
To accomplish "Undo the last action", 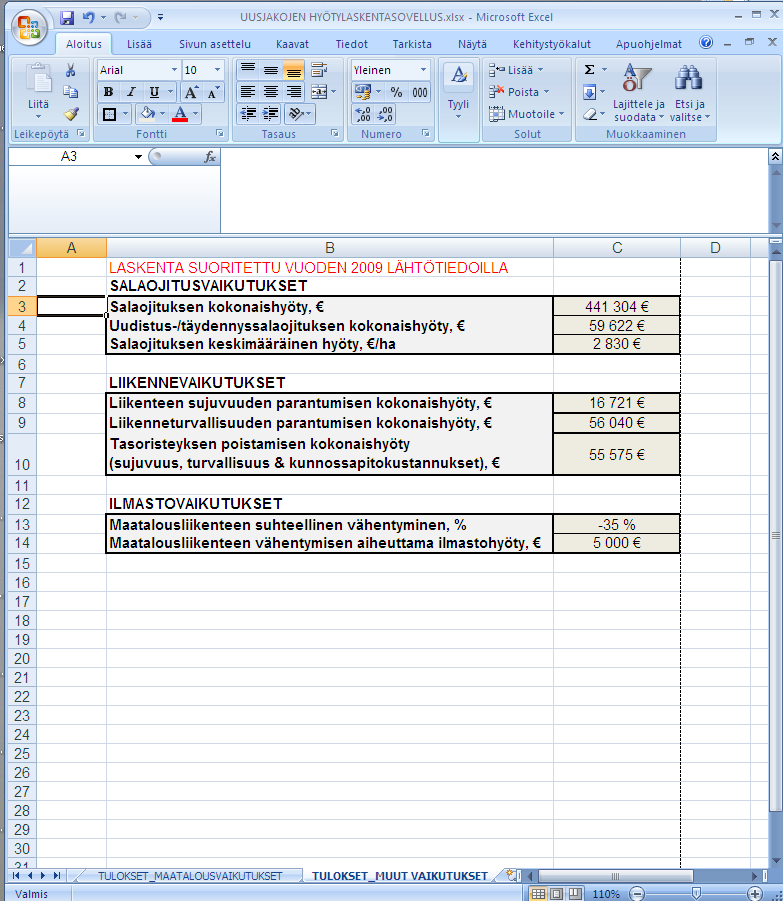I will (x=88, y=17).
